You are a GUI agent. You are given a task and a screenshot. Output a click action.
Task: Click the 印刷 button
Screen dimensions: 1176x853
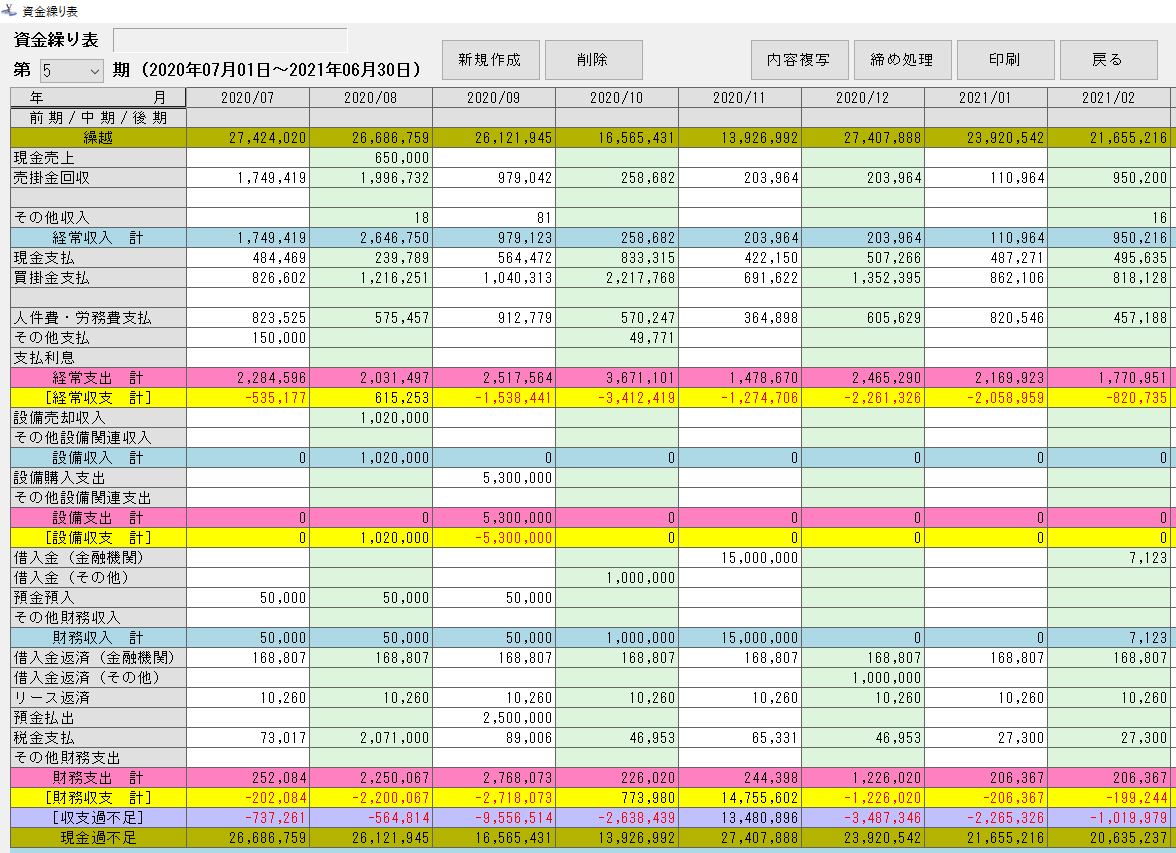coord(1005,60)
